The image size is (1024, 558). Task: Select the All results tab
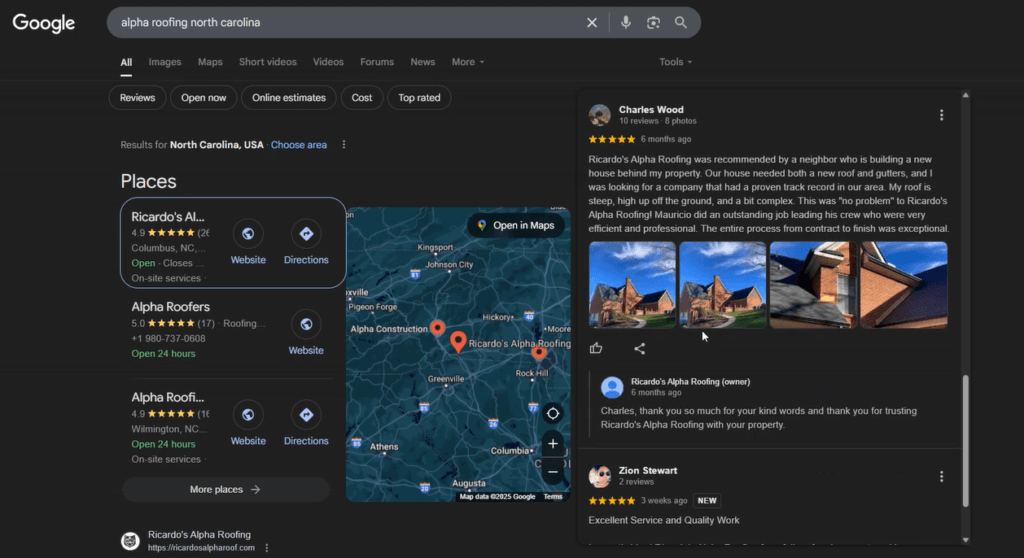[x=126, y=63]
